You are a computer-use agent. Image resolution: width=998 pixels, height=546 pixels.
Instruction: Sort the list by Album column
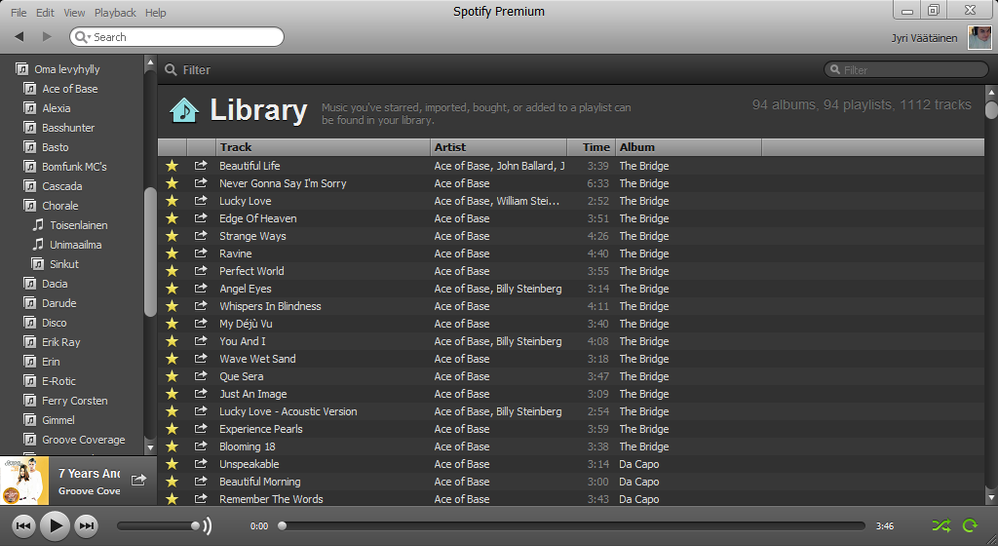pyautogui.click(x=689, y=147)
